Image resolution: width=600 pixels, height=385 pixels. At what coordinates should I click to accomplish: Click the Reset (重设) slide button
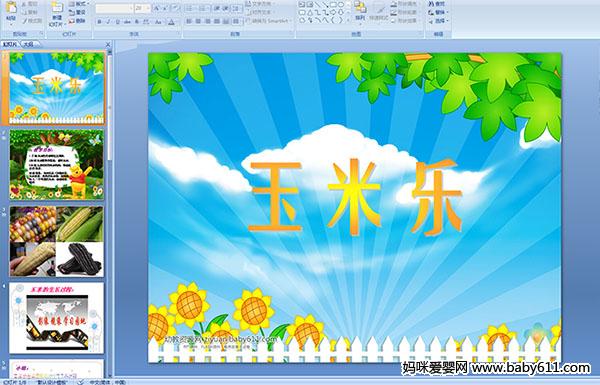click(x=78, y=12)
